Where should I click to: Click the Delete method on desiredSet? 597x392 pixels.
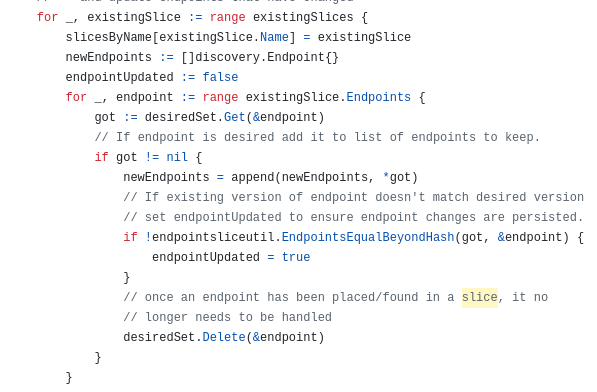[x=224, y=337]
